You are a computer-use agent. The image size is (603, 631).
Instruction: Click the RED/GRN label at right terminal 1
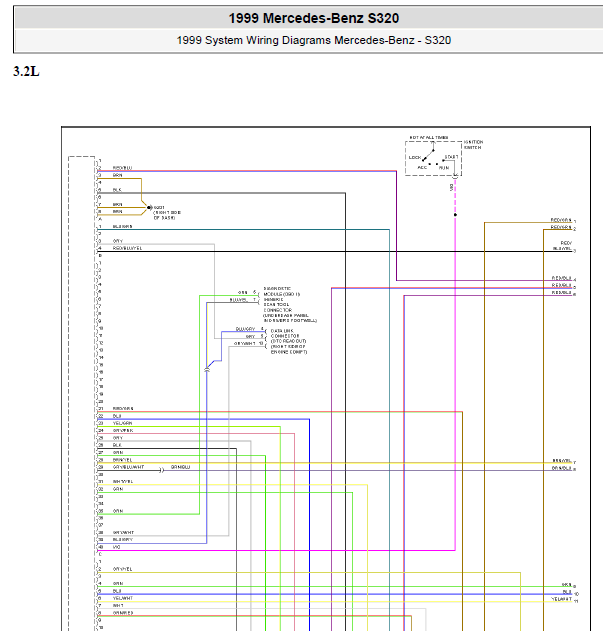click(x=561, y=220)
